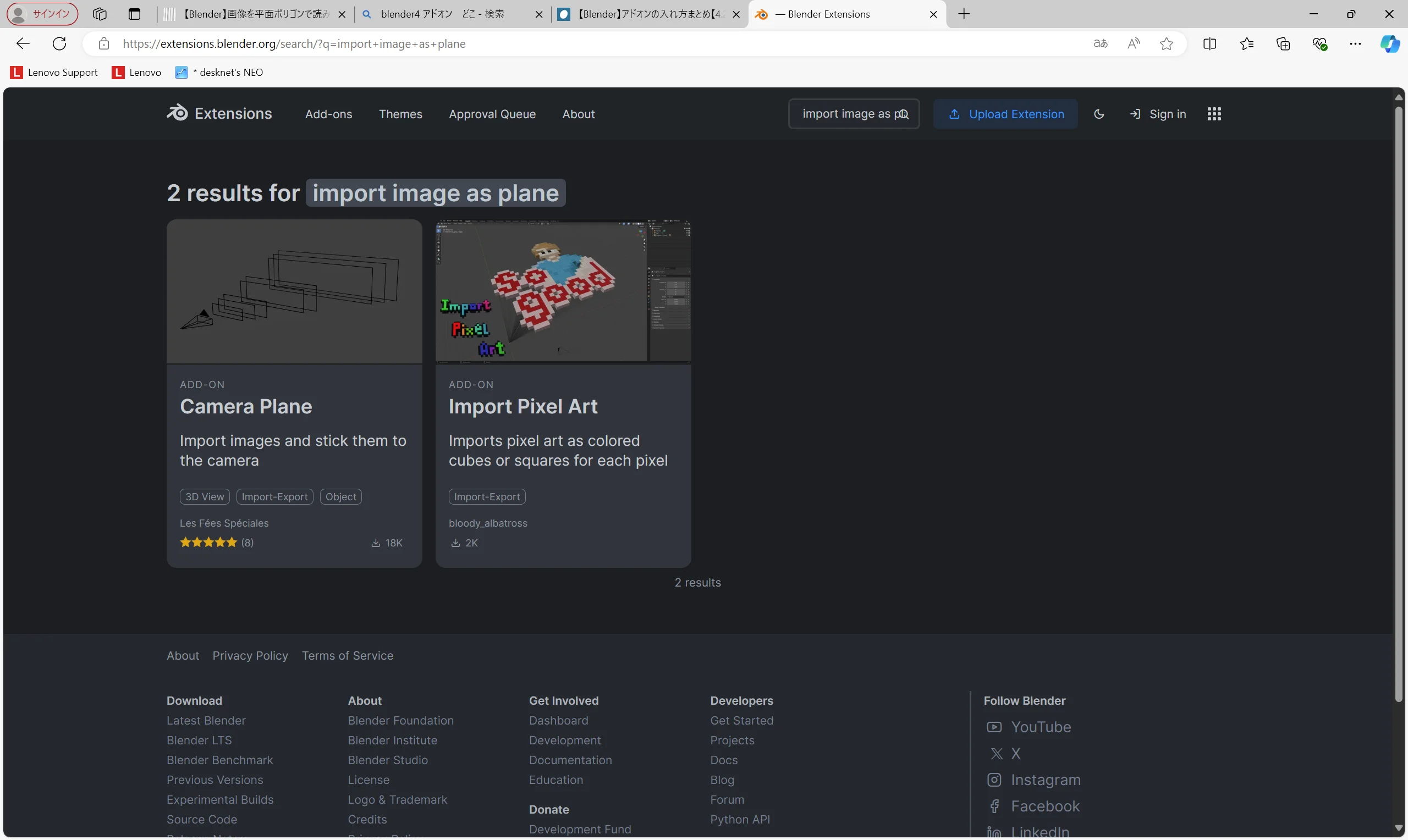Open Blender's Instagram link
This screenshot has width=1408, height=840.
[x=1034, y=780]
